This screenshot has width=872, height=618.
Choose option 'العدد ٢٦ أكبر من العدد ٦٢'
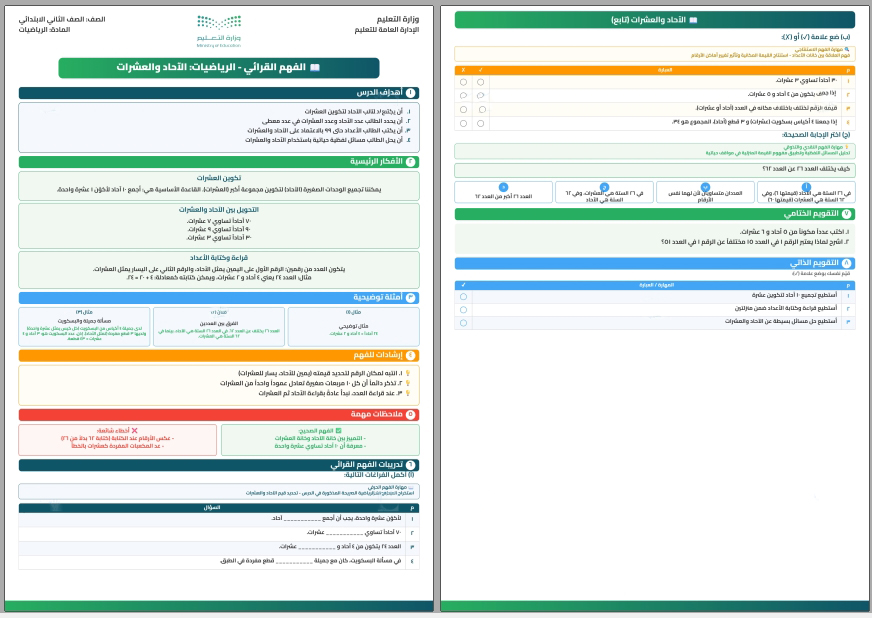point(503,192)
